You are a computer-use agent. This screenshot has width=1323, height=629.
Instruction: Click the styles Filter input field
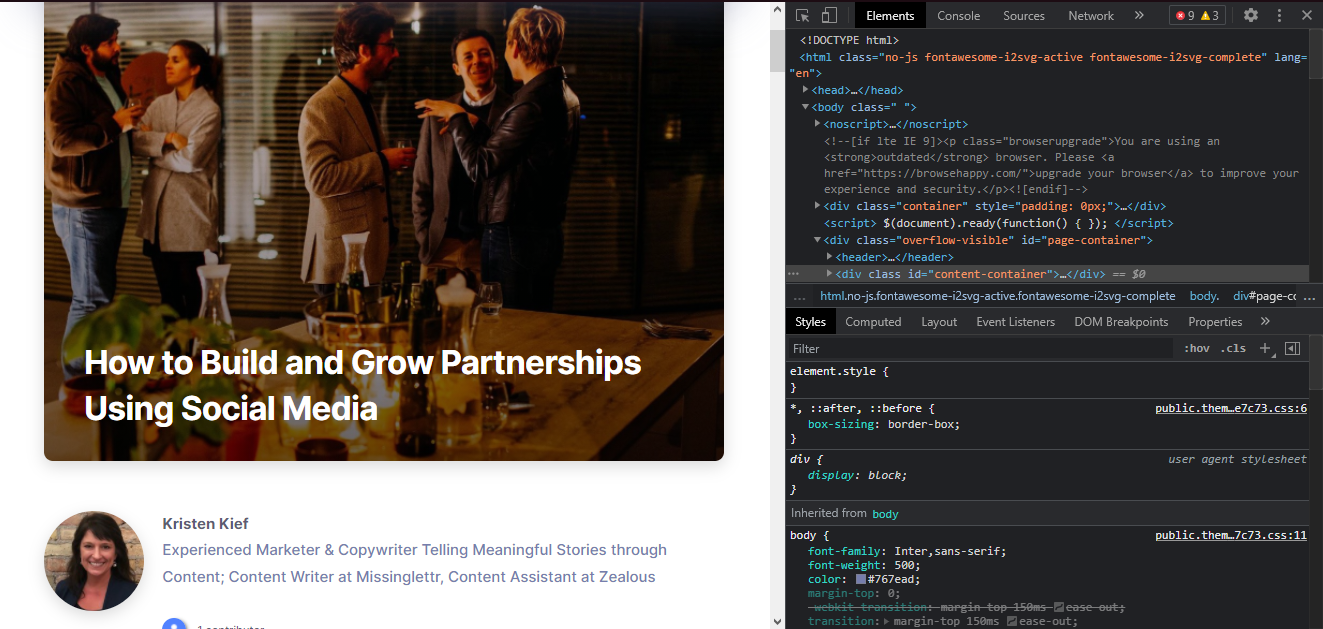(x=980, y=349)
